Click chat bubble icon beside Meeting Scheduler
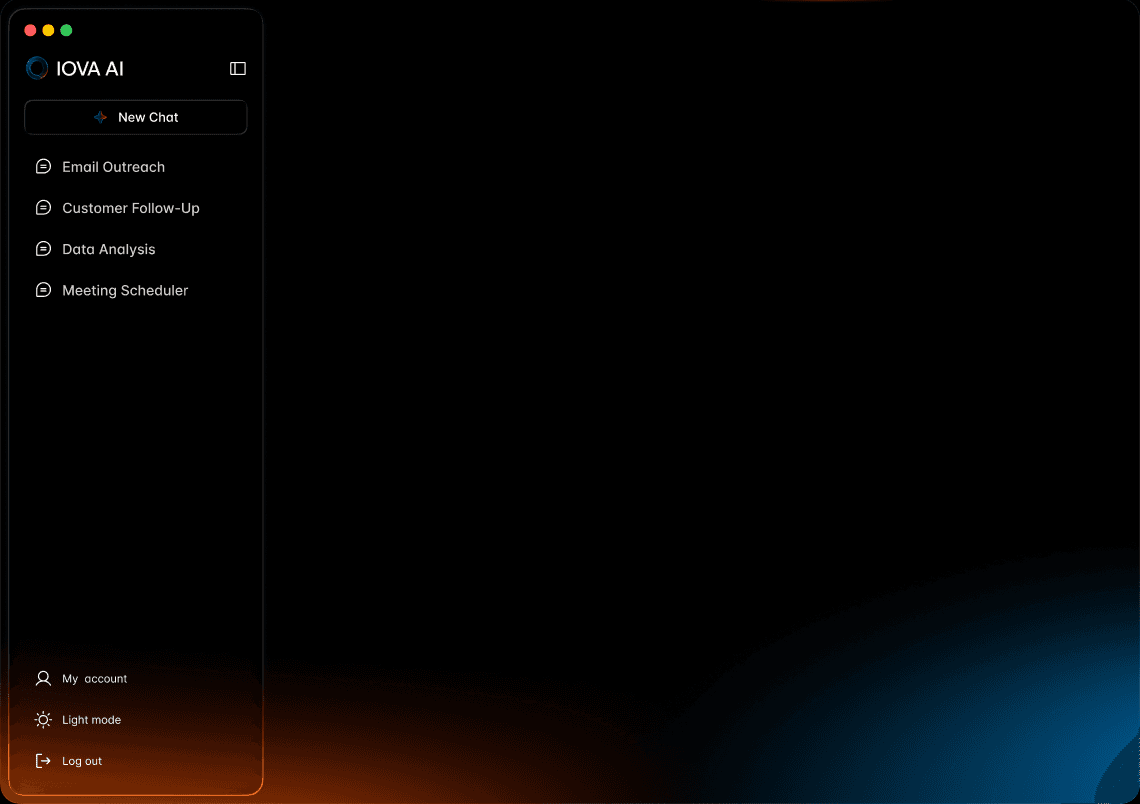The image size is (1140, 804). tap(44, 290)
